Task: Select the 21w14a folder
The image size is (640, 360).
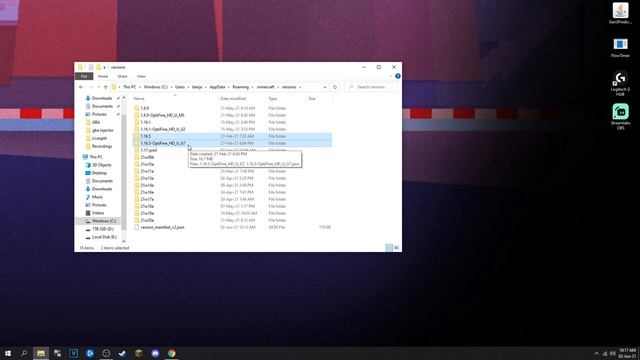Action: (x=147, y=185)
